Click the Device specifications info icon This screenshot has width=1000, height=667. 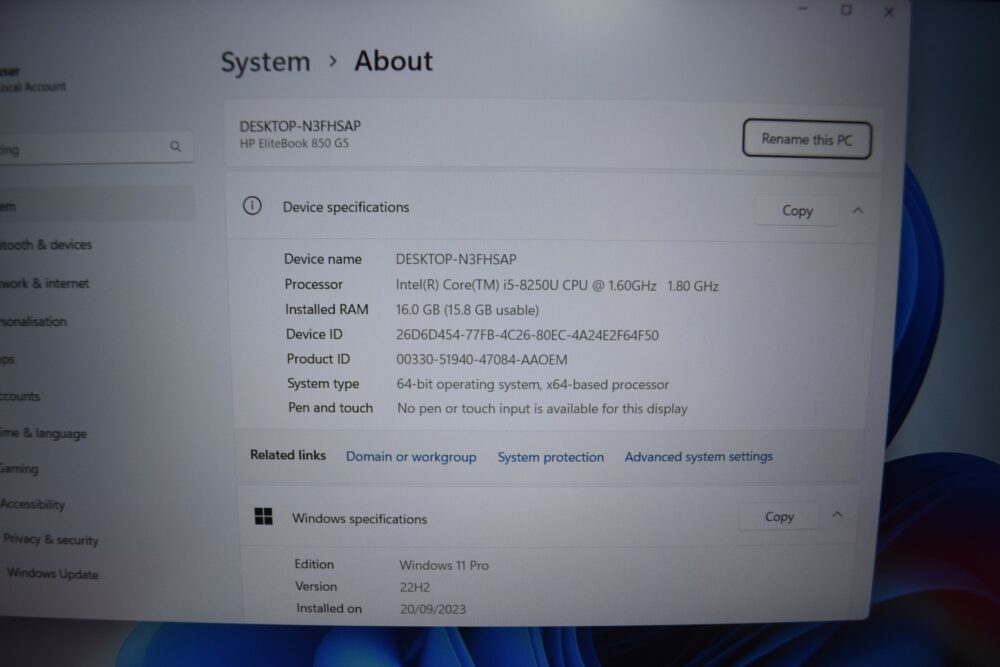[252, 206]
